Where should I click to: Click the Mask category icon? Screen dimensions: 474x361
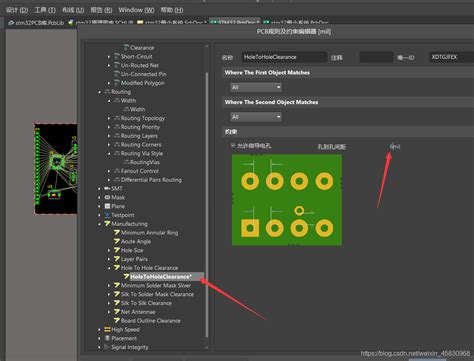click(x=107, y=197)
